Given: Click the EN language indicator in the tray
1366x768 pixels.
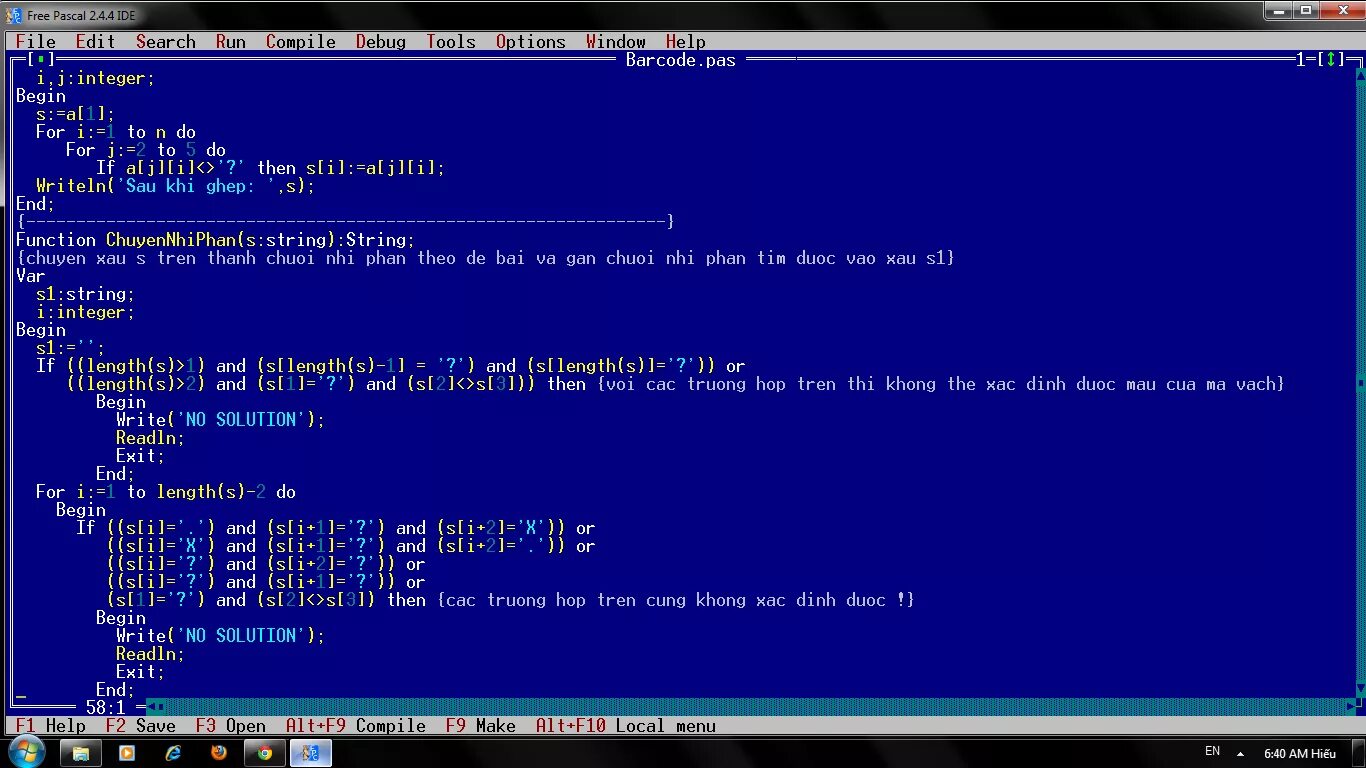Looking at the screenshot, I should coord(1212,751).
